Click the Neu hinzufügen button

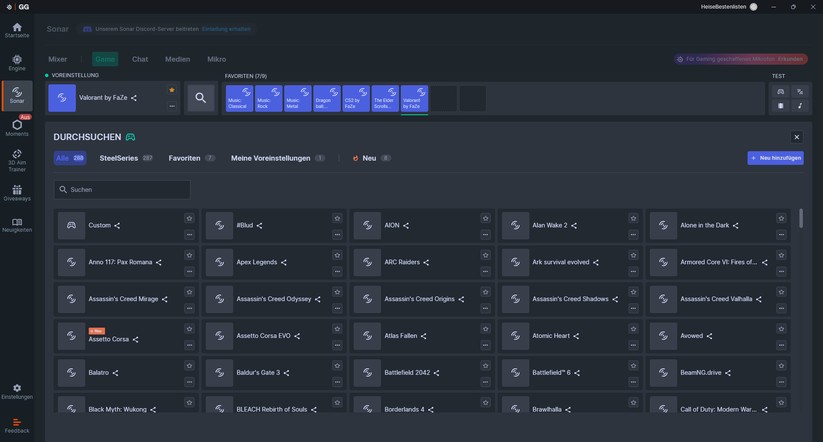pos(775,158)
